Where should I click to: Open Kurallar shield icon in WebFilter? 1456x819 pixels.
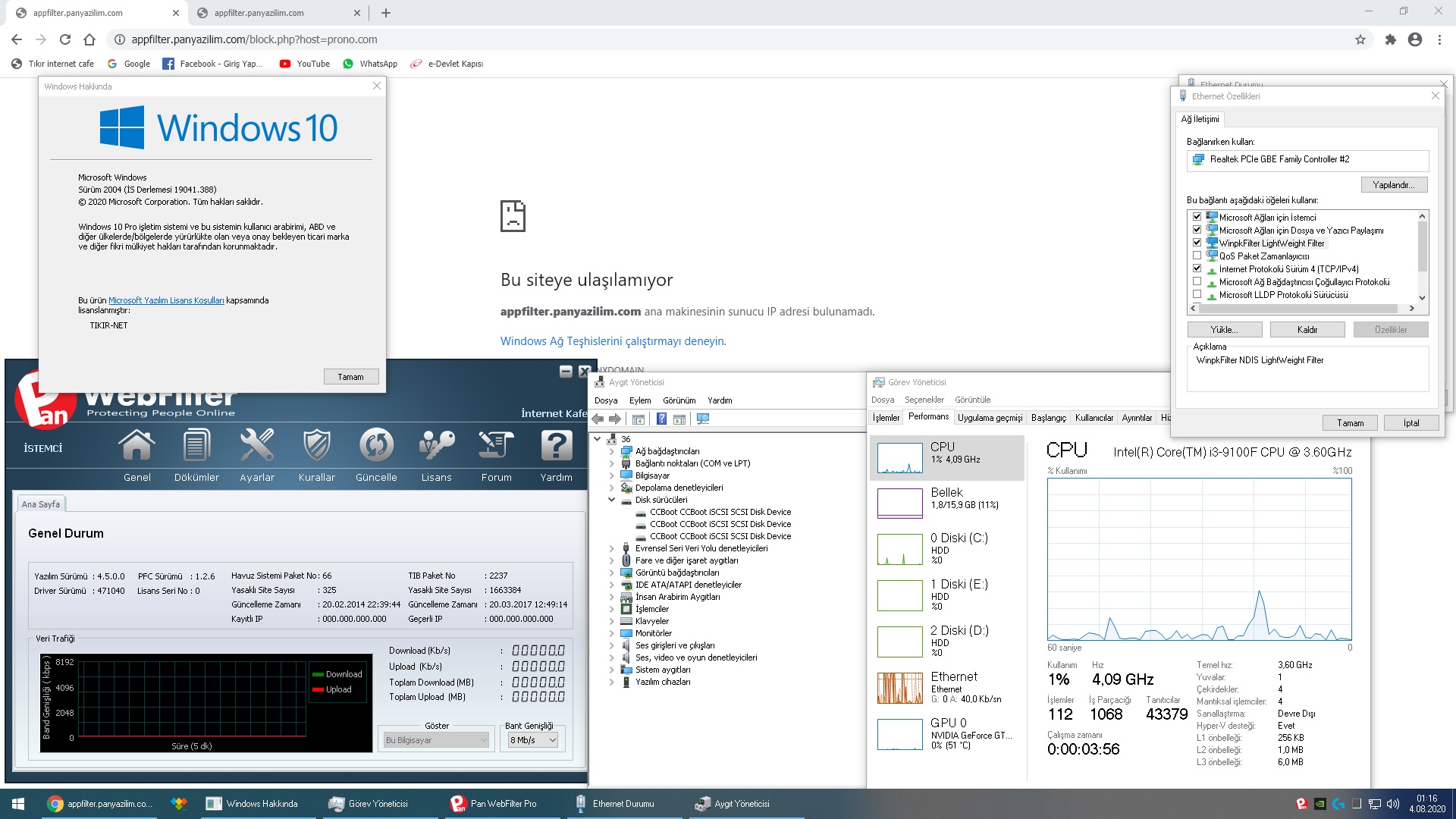point(316,446)
